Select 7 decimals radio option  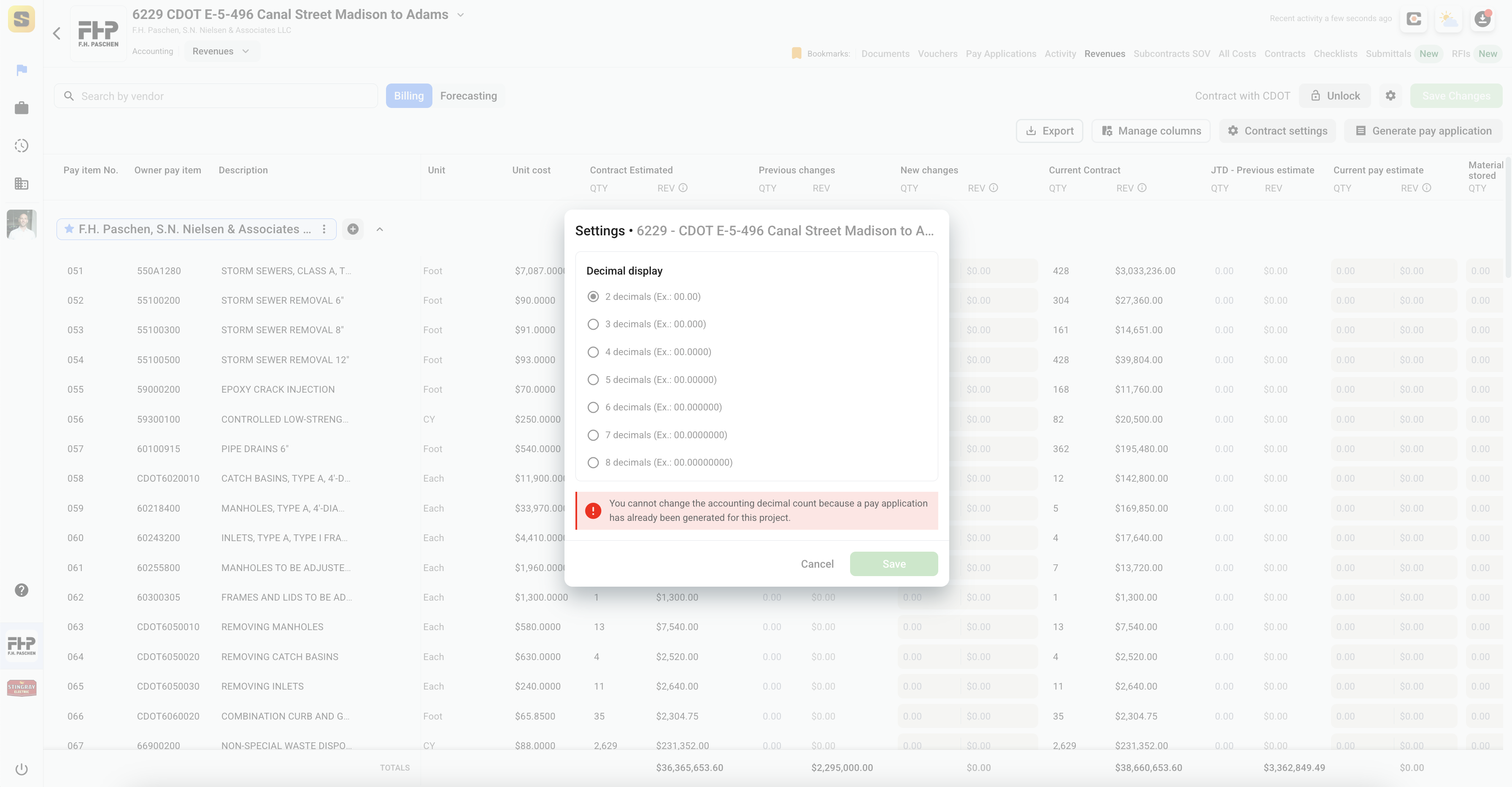click(594, 435)
